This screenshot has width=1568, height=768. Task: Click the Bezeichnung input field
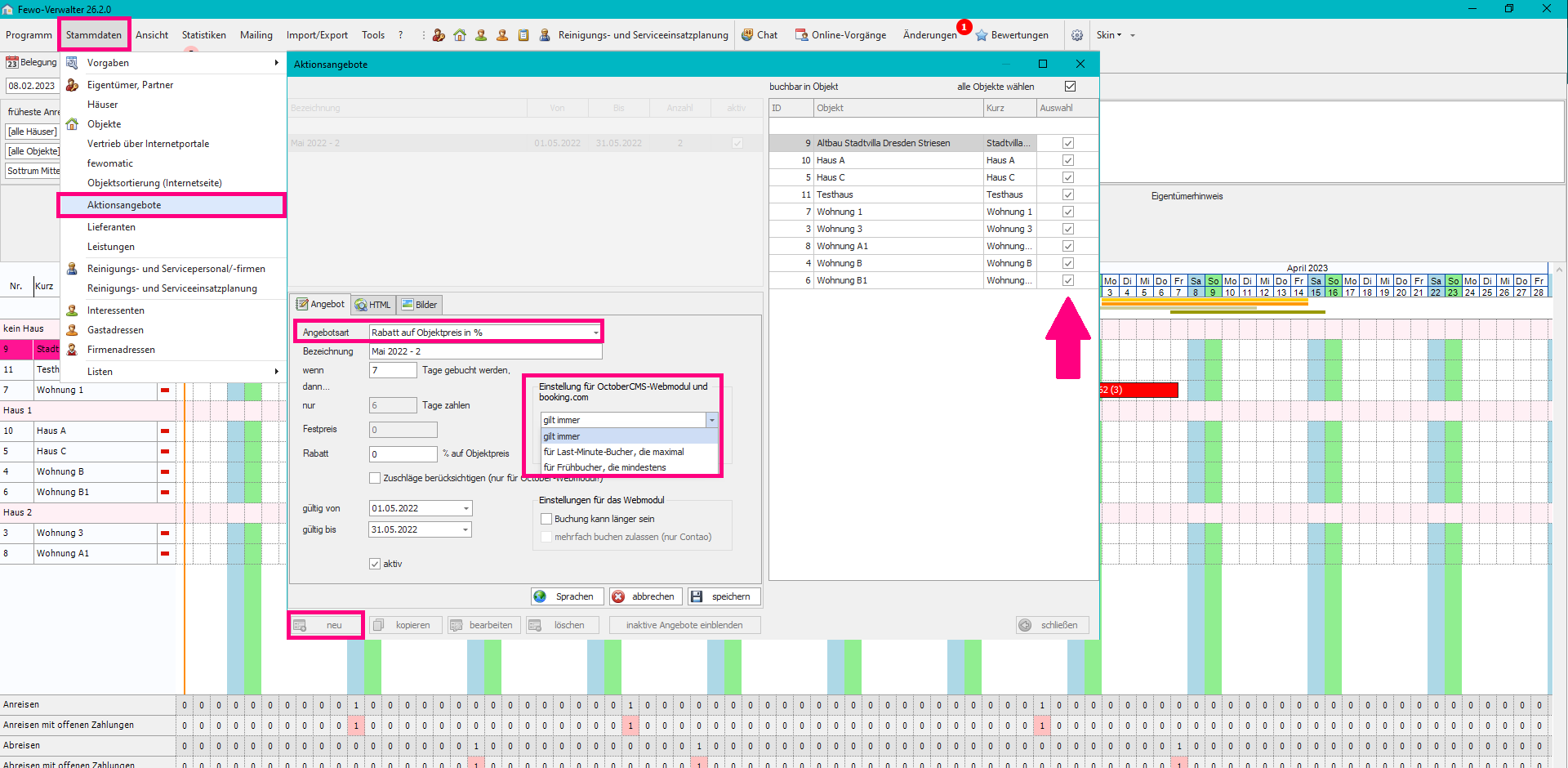pos(486,351)
